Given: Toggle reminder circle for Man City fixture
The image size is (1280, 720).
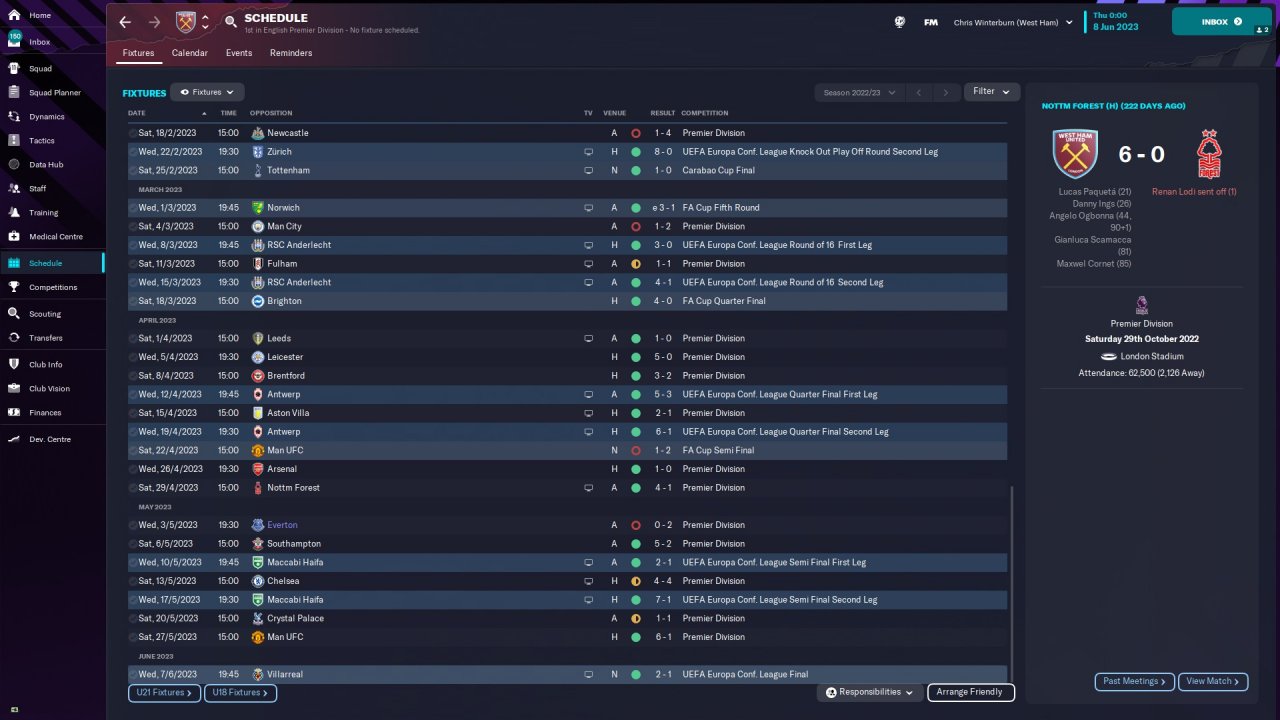Looking at the screenshot, I should (133, 227).
